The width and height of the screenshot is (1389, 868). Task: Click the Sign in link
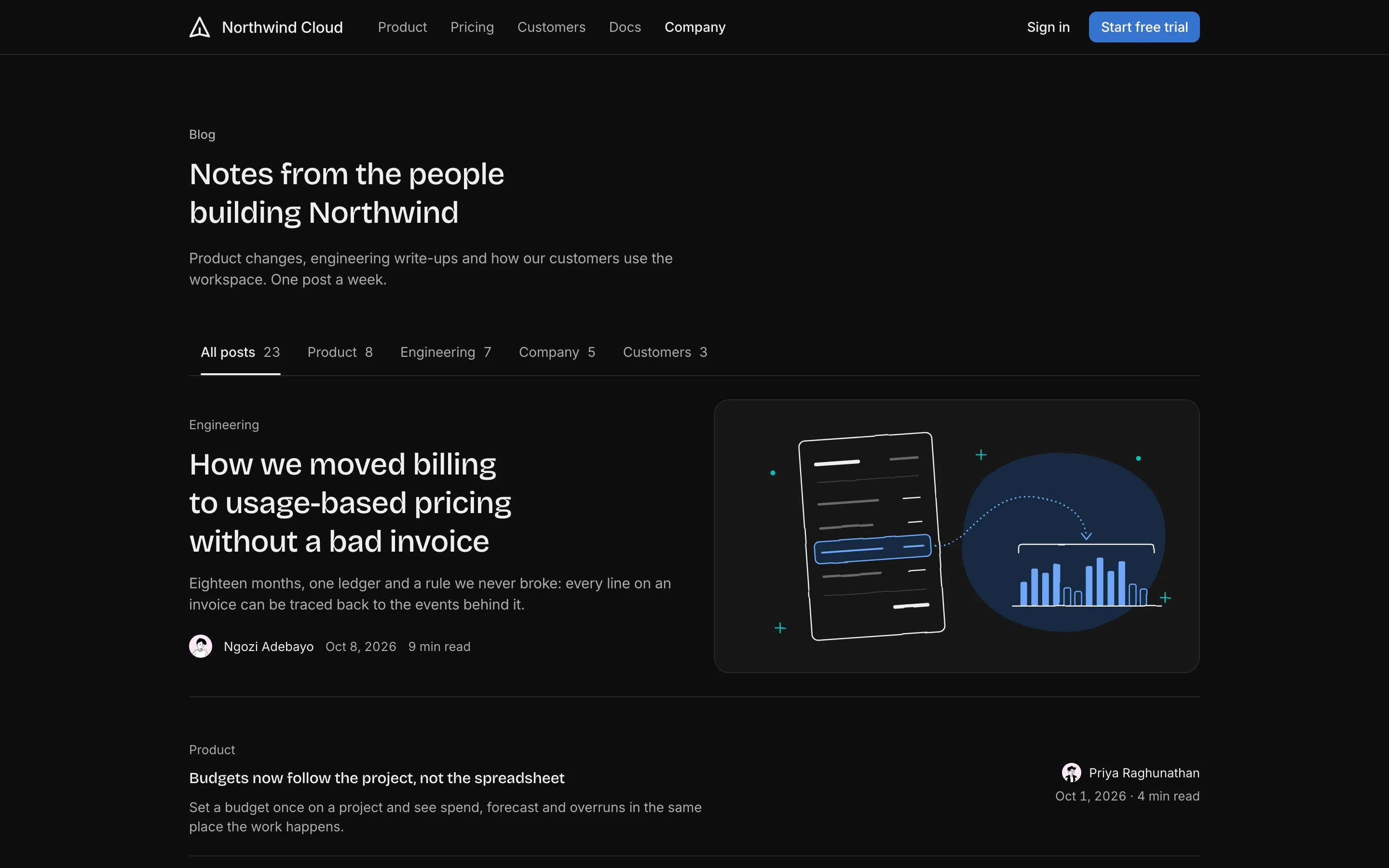(x=1048, y=27)
